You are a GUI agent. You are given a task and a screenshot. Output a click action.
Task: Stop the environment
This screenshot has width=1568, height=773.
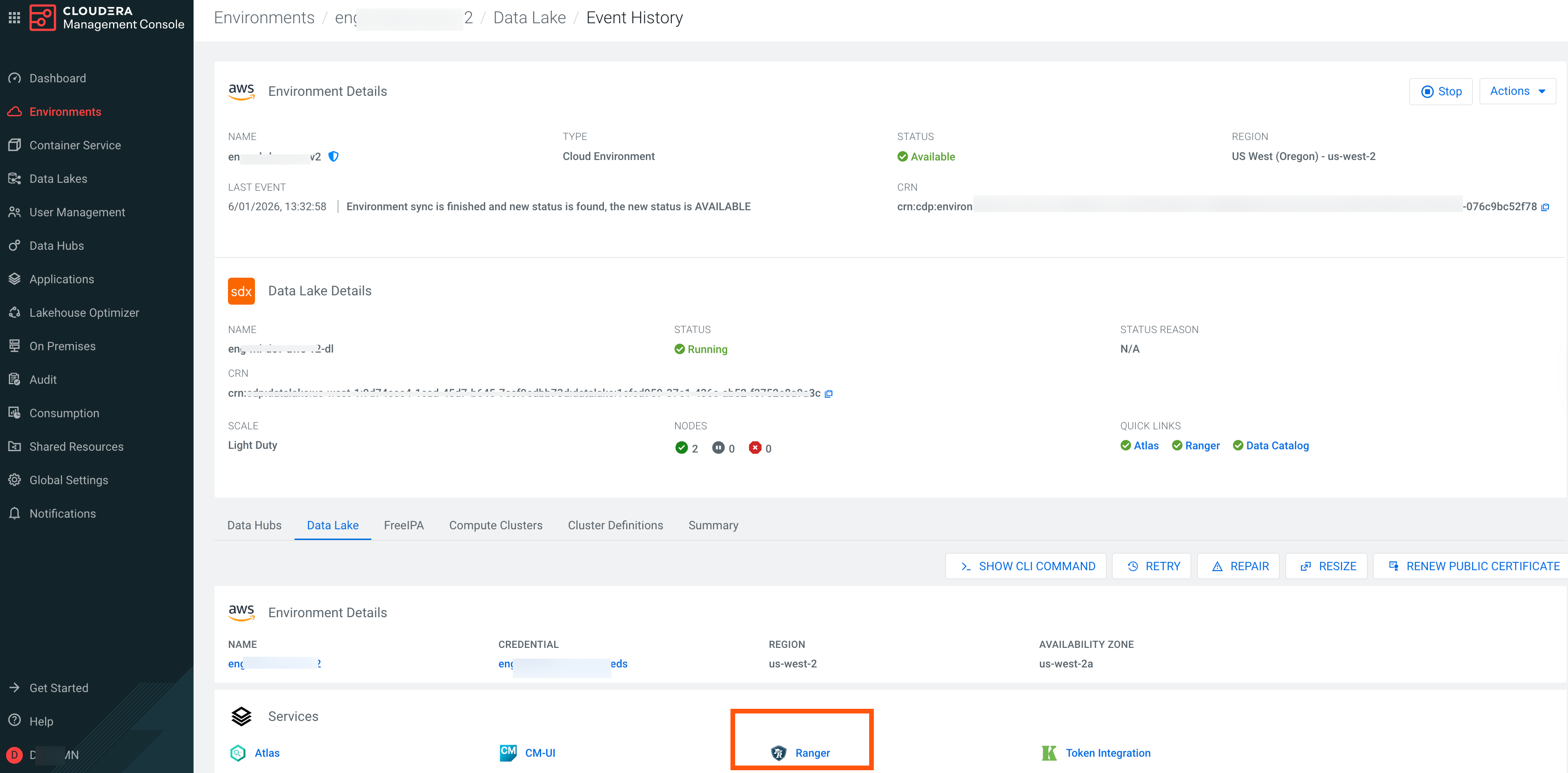point(1440,91)
